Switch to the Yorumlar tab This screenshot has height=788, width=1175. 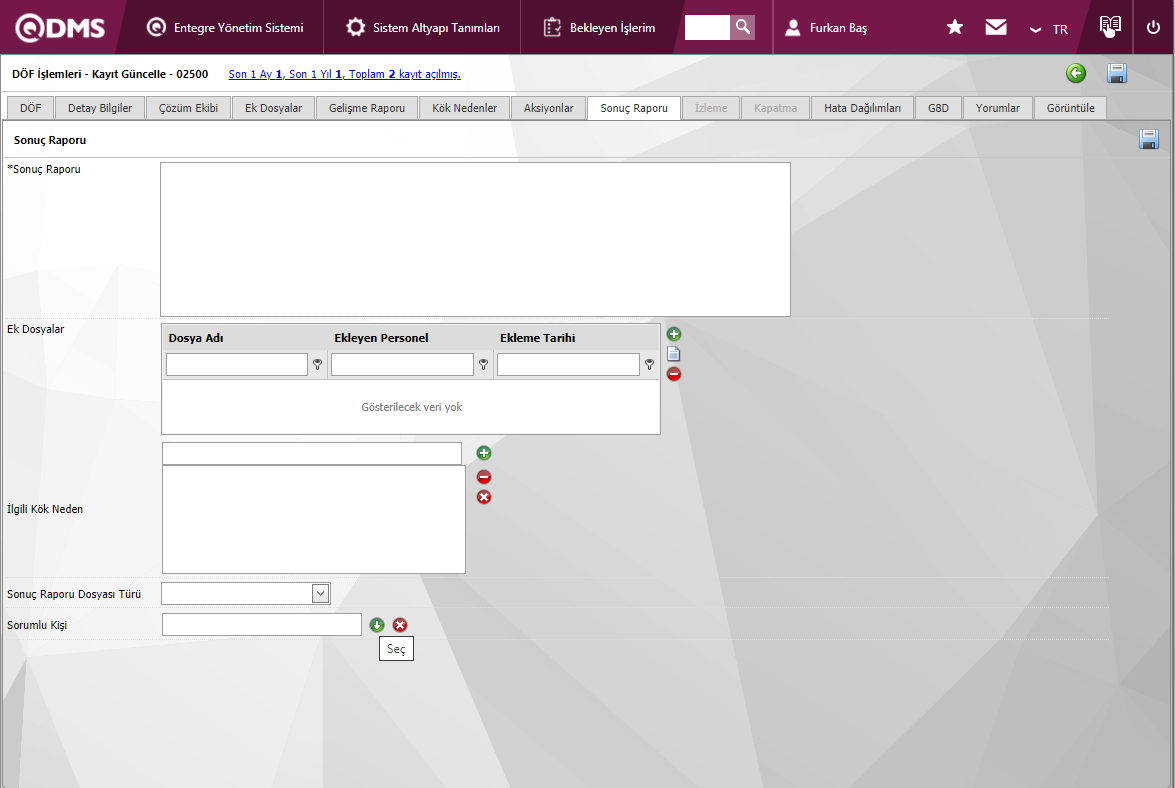pos(997,108)
